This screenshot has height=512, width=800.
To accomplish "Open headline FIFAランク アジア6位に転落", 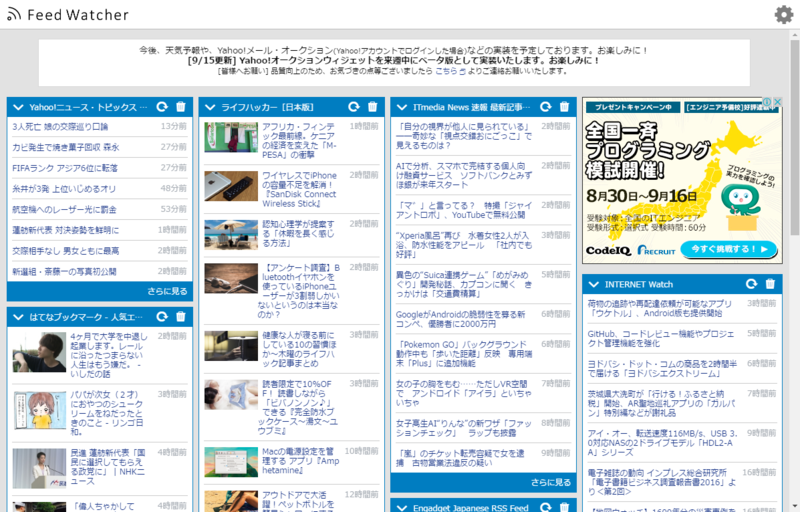I will pyautogui.click(x=65, y=168).
